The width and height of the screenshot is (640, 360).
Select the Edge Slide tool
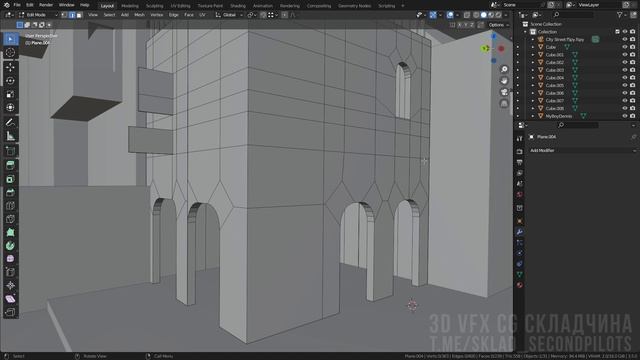[x=10, y=272]
